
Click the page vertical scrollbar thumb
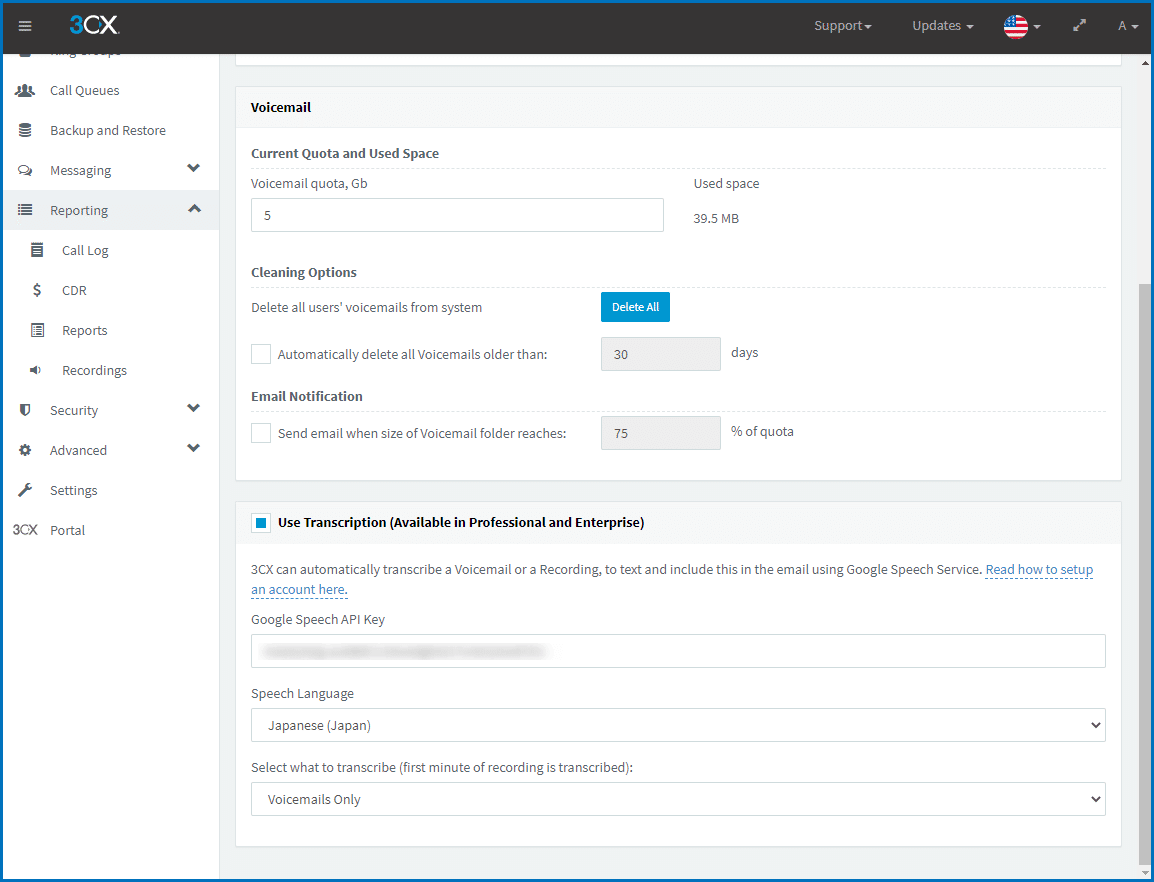pos(1145,573)
